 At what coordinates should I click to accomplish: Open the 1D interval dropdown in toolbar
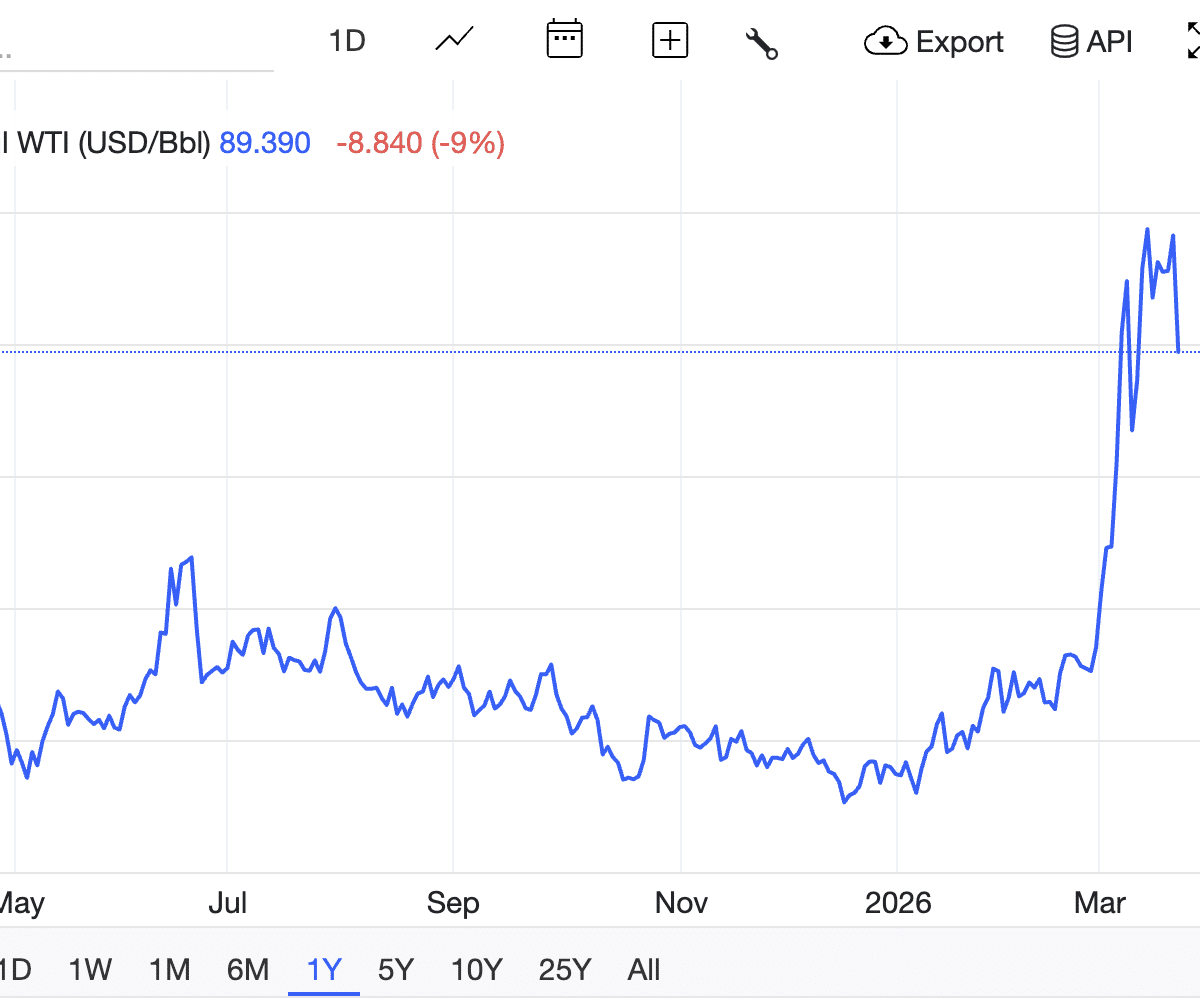(x=347, y=42)
